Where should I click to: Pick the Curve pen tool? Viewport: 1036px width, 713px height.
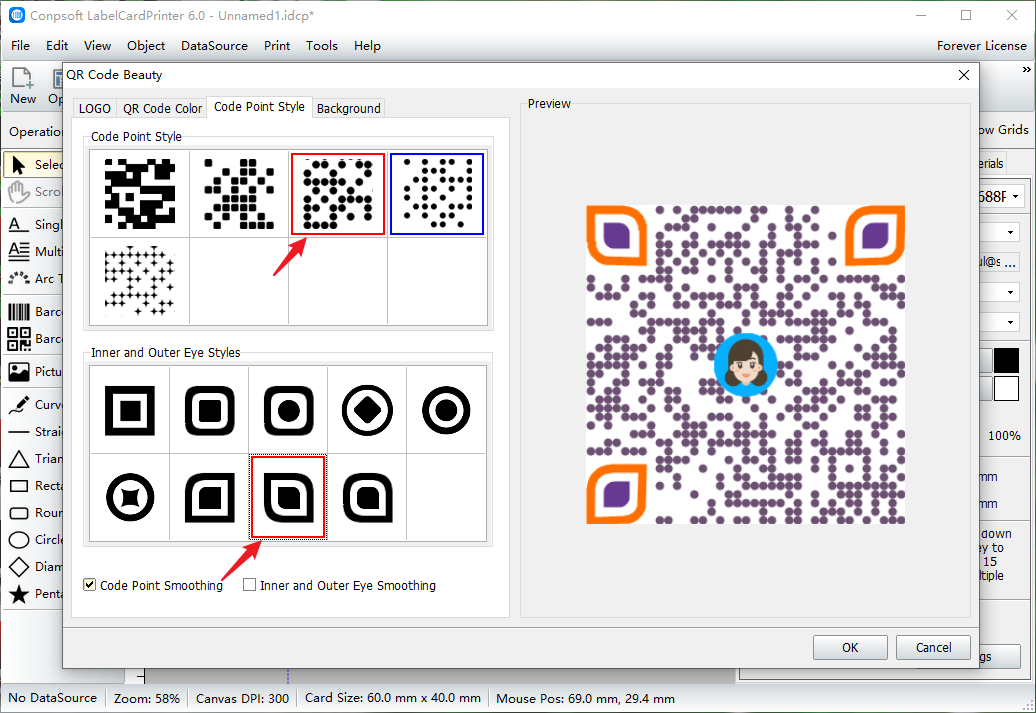pyautogui.click(x=33, y=404)
